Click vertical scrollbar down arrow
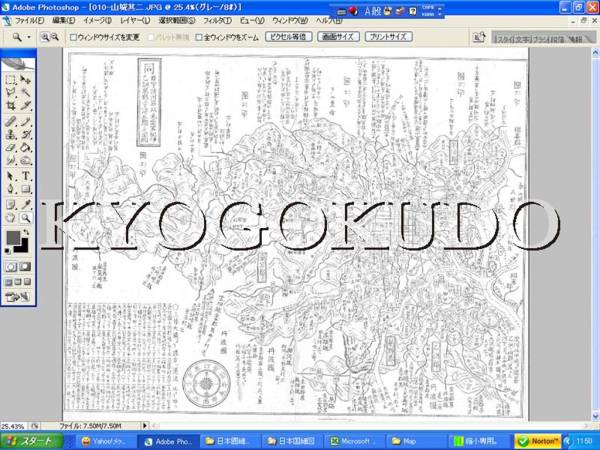The width and height of the screenshot is (600, 450). [595, 416]
